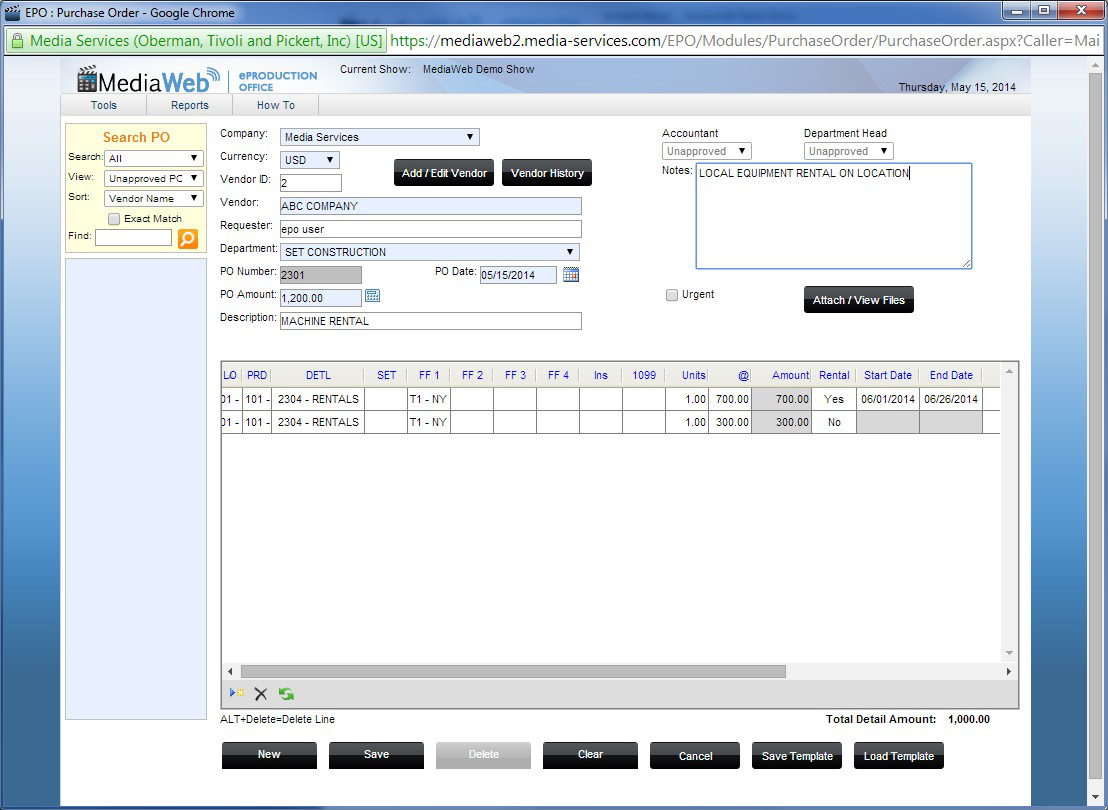Click the orange Find search icon
The height and width of the screenshot is (810, 1108).
click(x=187, y=239)
